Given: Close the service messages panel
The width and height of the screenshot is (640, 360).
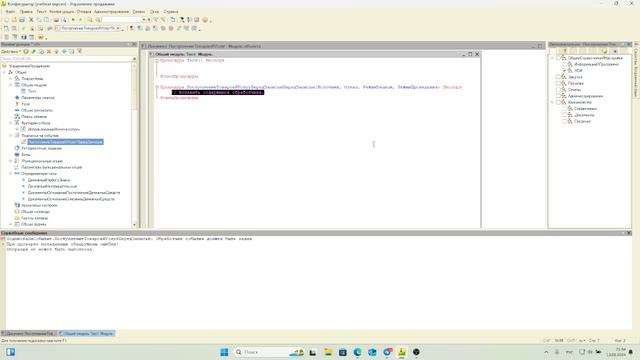Looking at the screenshot, I should pyautogui.click(x=629, y=233).
